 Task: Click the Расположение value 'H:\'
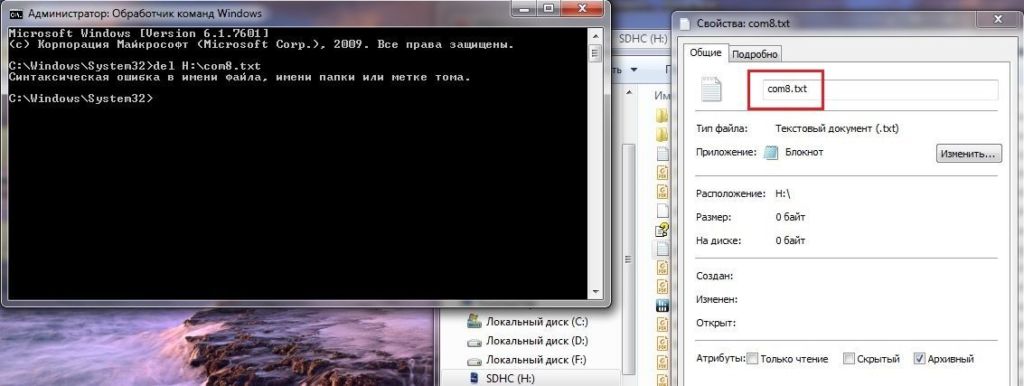[782, 194]
